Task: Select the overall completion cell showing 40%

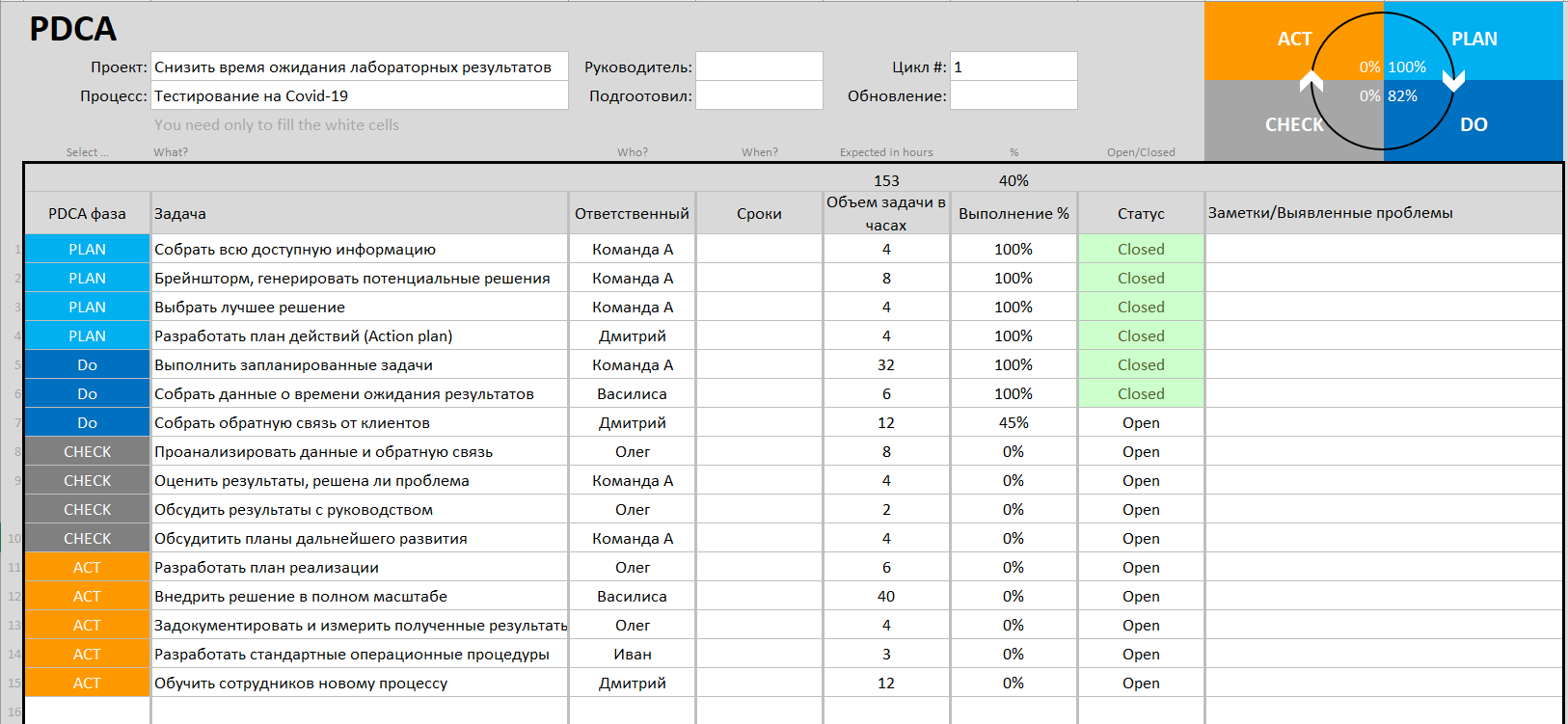Action: (1014, 180)
